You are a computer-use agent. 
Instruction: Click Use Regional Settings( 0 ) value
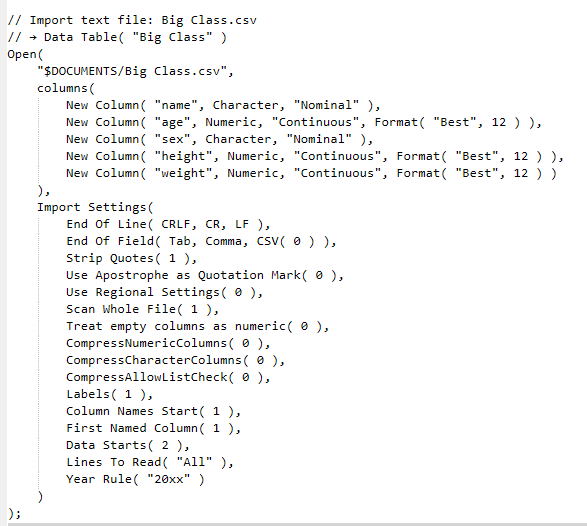click(x=164, y=292)
